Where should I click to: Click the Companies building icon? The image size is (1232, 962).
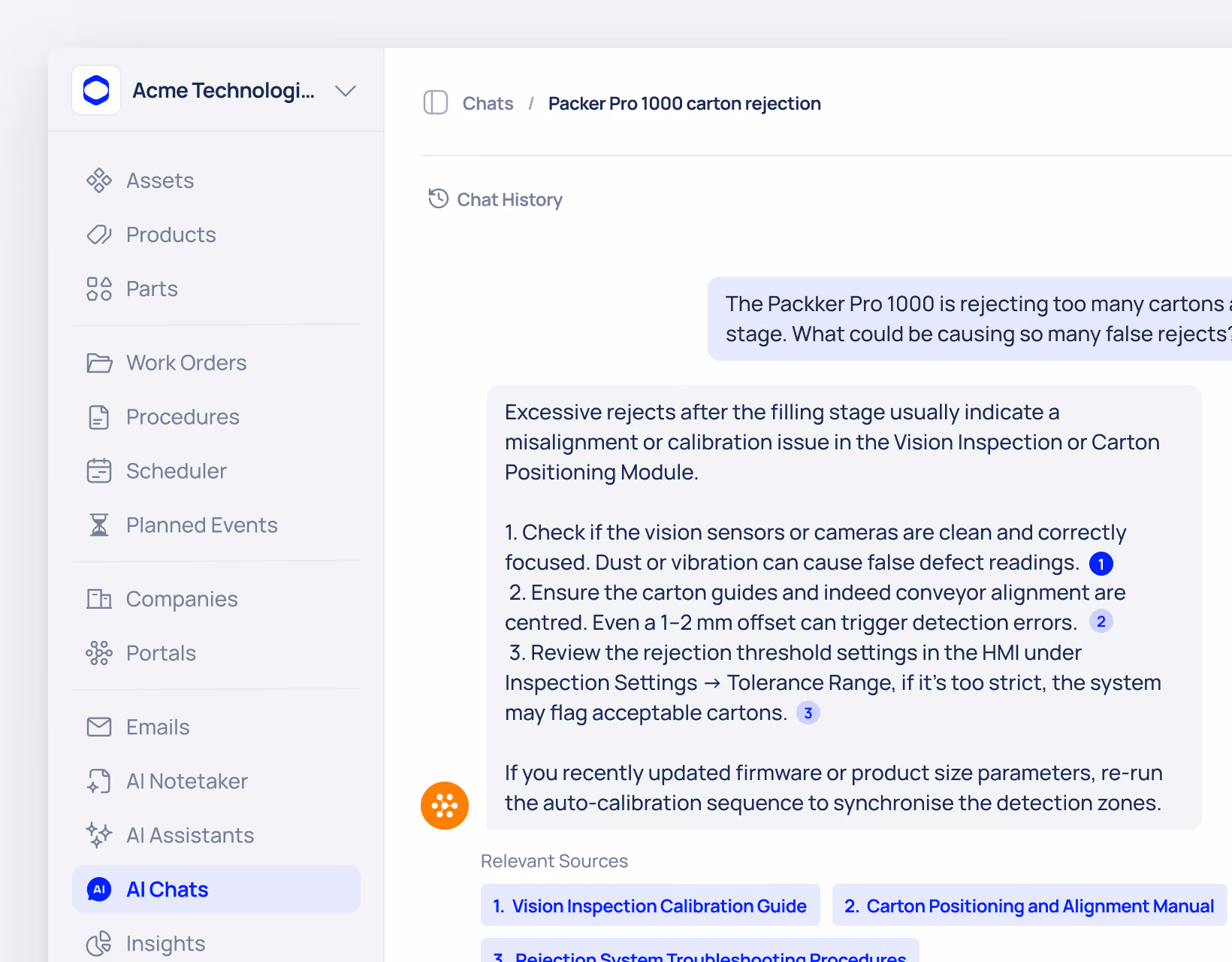99,599
